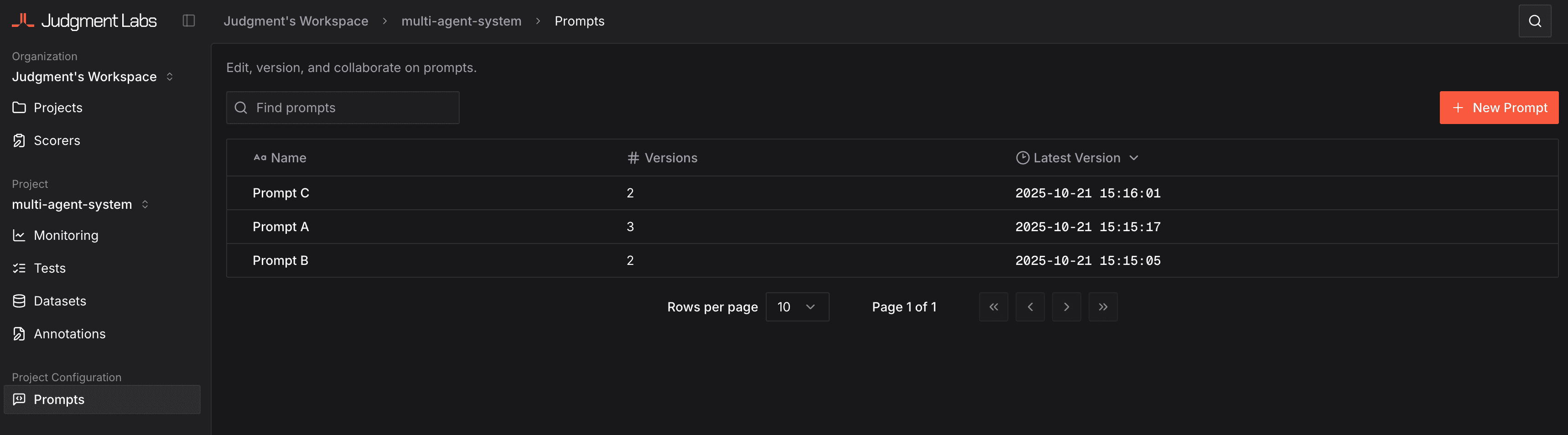This screenshot has height=435, width=1568.
Task: Click multi-agent-system in the breadcrumb
Action: pyautogui.click(x=461, y=21)
